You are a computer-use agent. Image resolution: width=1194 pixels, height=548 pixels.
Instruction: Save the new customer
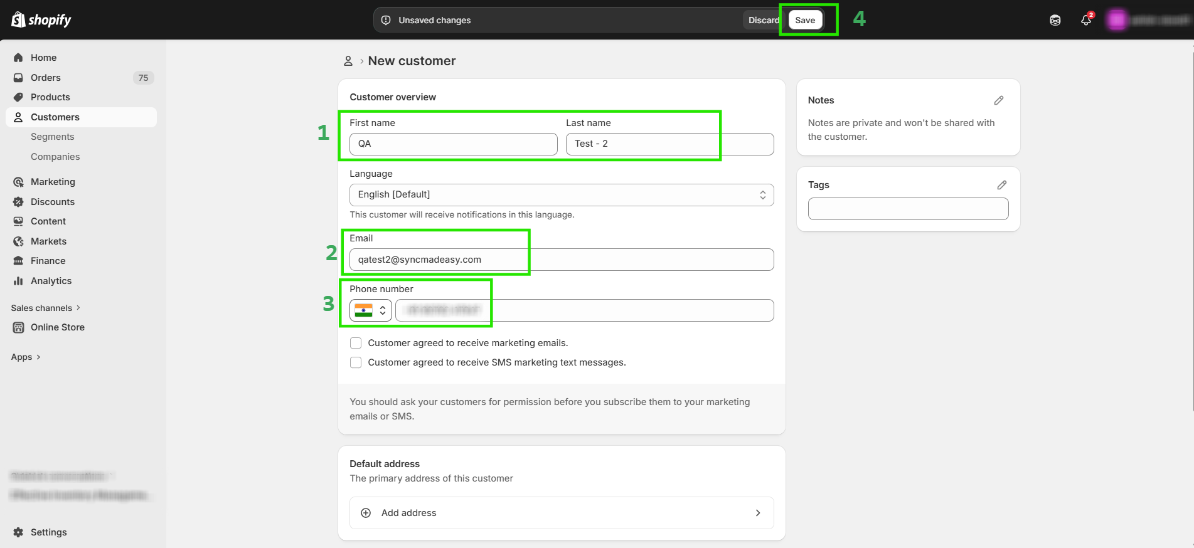pyautogui.click(x=805, y=20)
